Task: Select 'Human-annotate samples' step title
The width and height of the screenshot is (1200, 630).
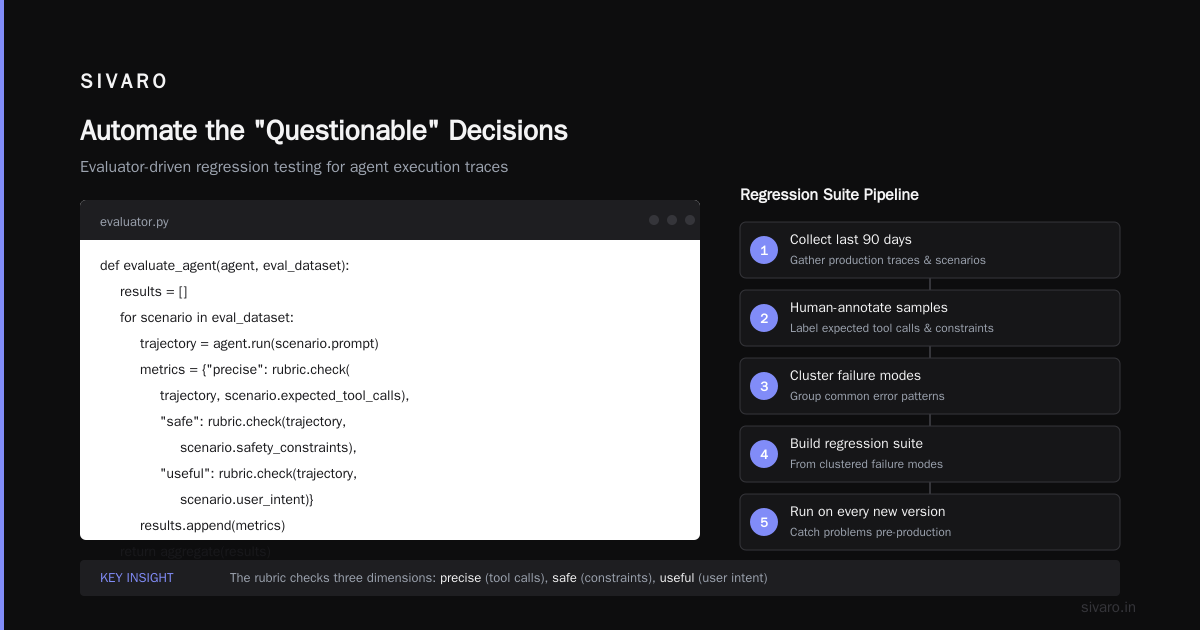Action: 869,308
